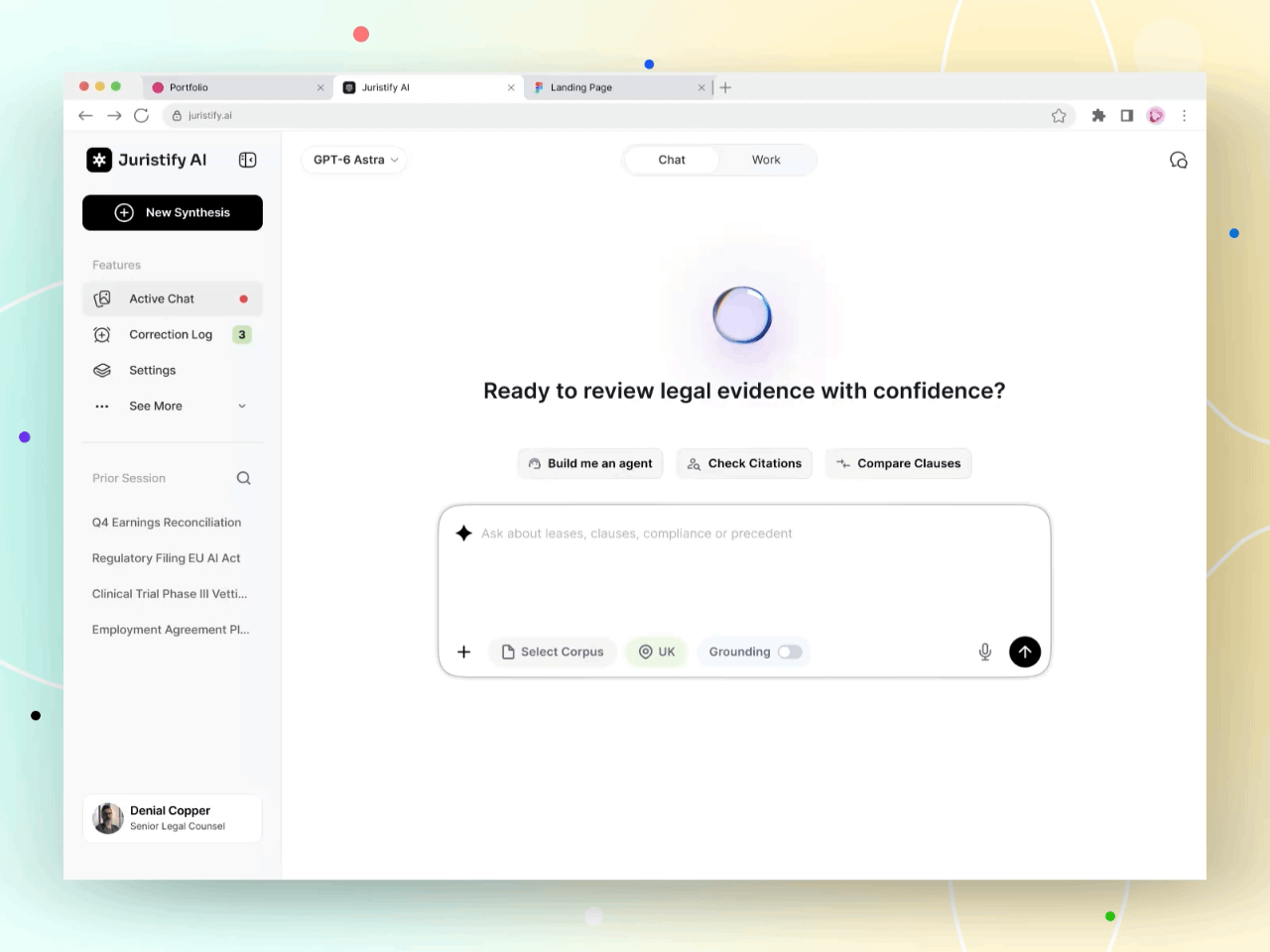Image resolution: width=1270 pixels, height=952 pixels.
Task: Add attachment with plus icon
Action: click(463, 652)
